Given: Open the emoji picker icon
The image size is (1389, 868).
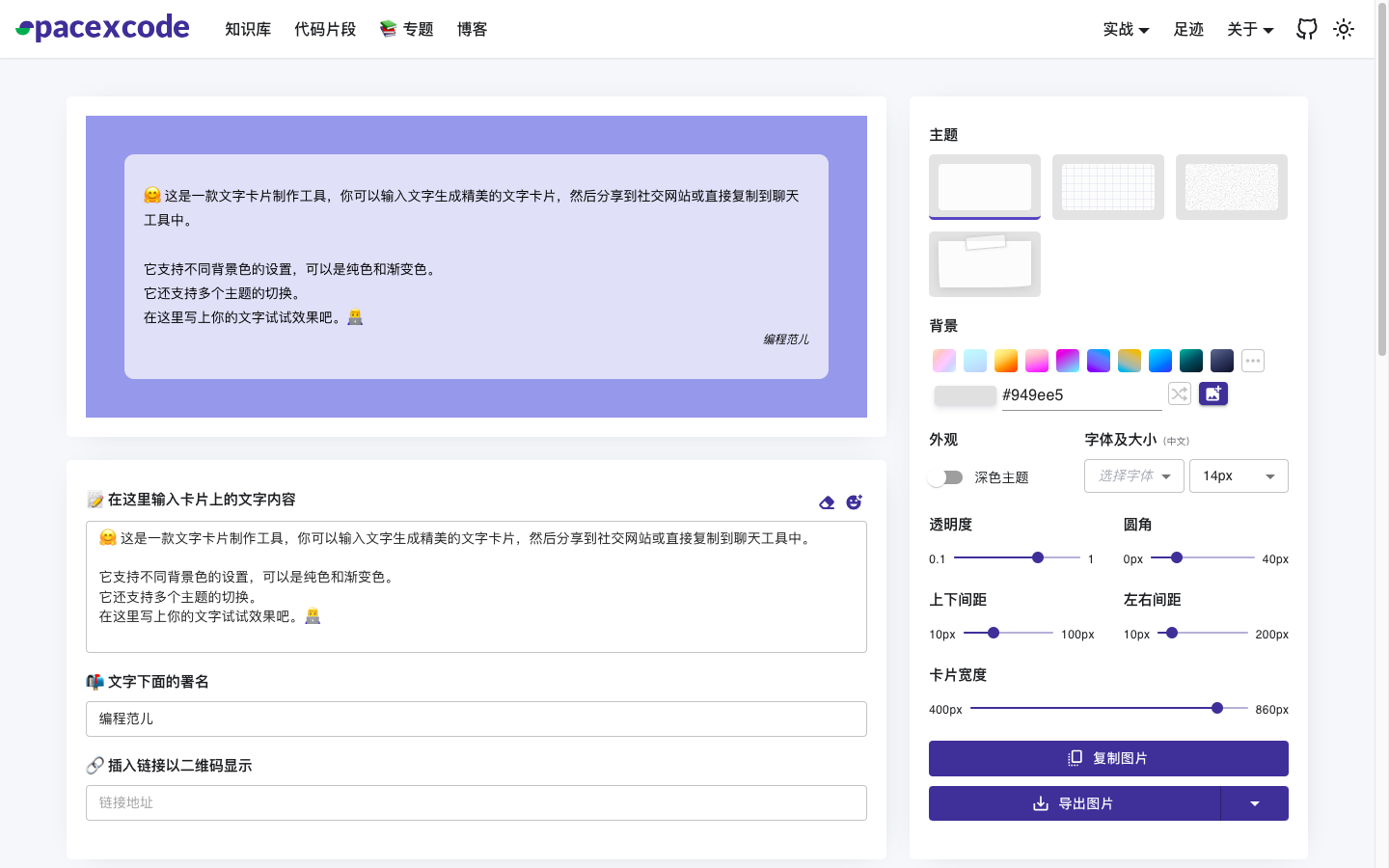Looking at the screenshot, I should 853,502.
